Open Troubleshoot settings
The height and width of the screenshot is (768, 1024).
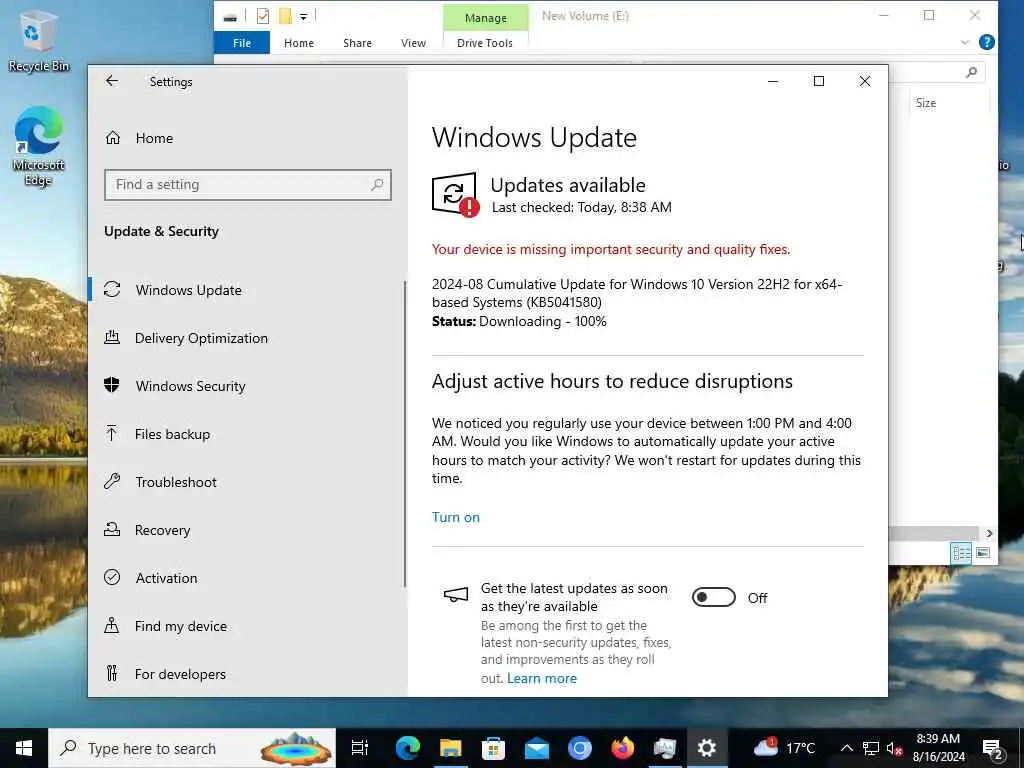coord(176,482)
